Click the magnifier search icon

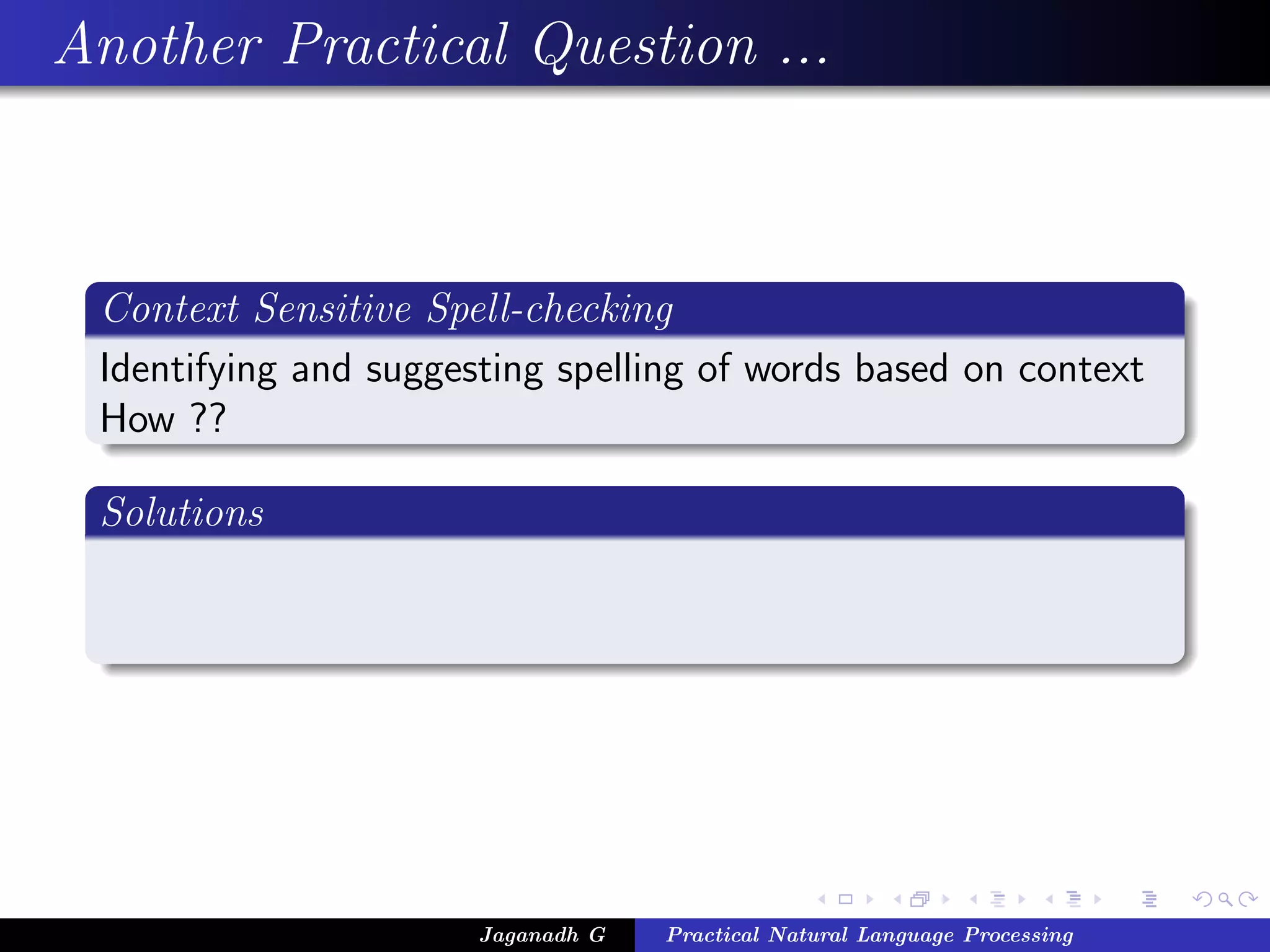point(1225,899)
